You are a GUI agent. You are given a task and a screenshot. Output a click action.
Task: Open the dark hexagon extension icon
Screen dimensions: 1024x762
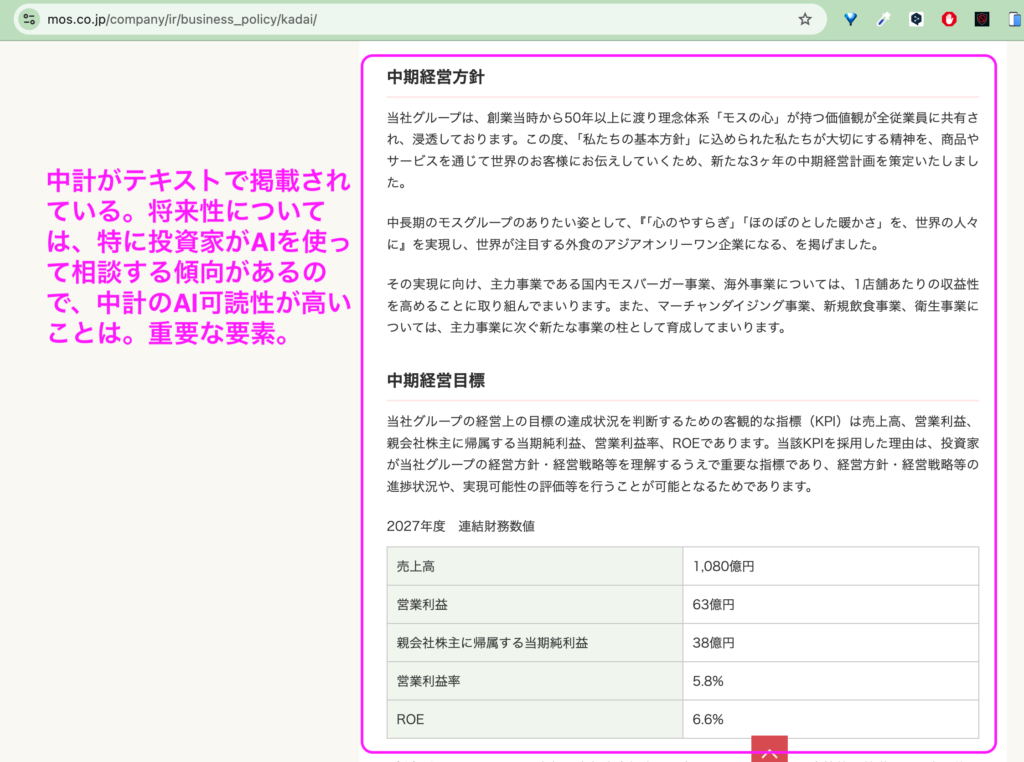916,19
